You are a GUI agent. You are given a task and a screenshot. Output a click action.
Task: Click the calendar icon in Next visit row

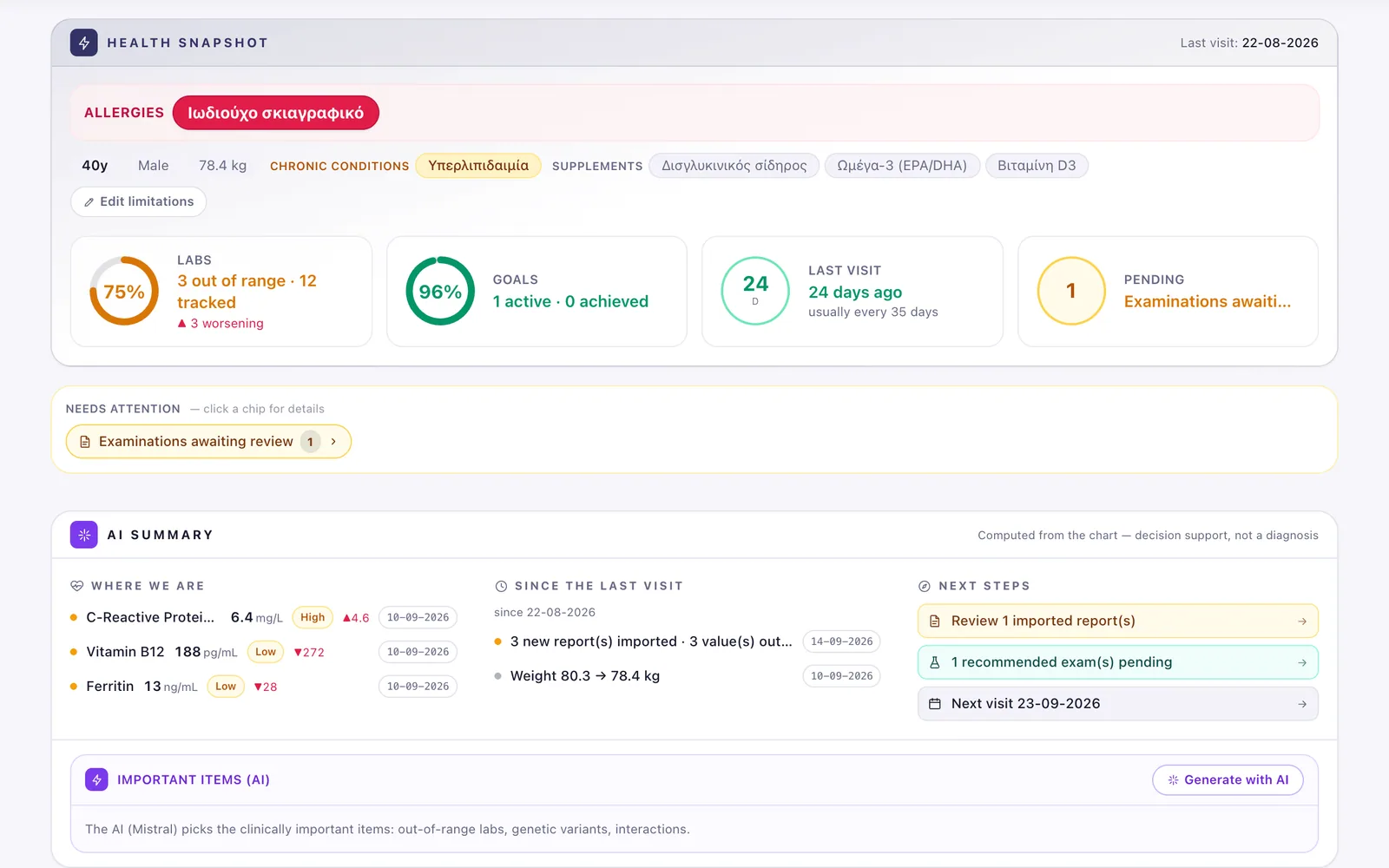coord(935,704)
